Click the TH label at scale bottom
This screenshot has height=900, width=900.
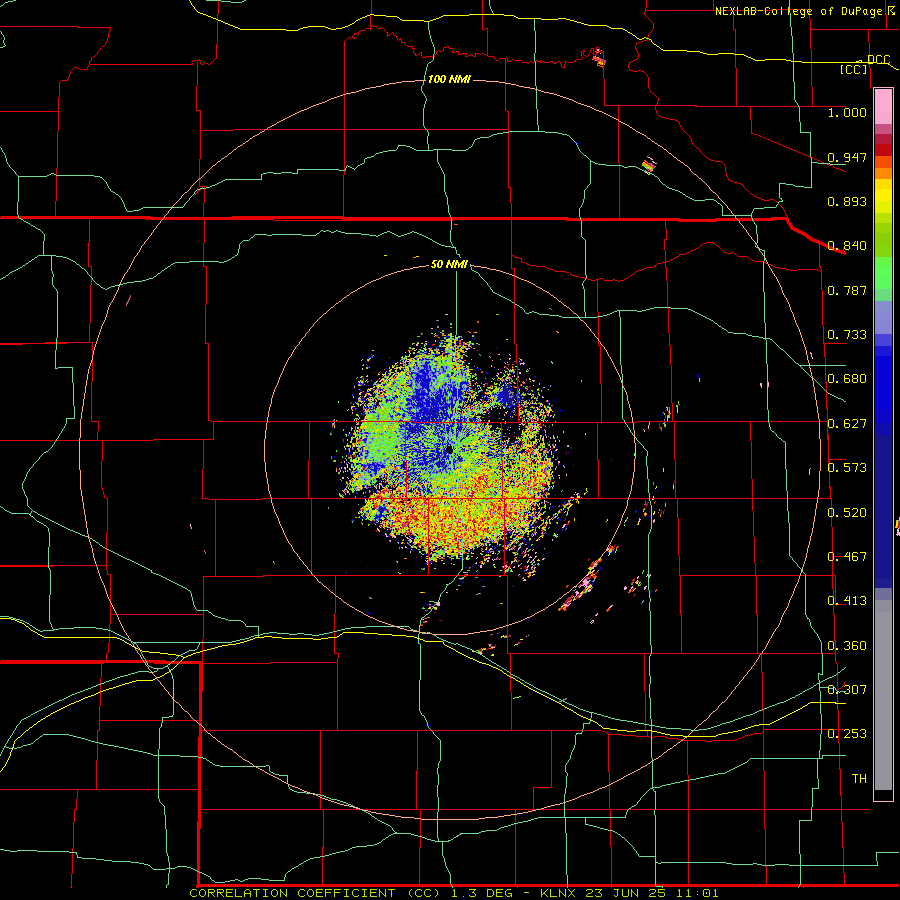pos(859,779)
